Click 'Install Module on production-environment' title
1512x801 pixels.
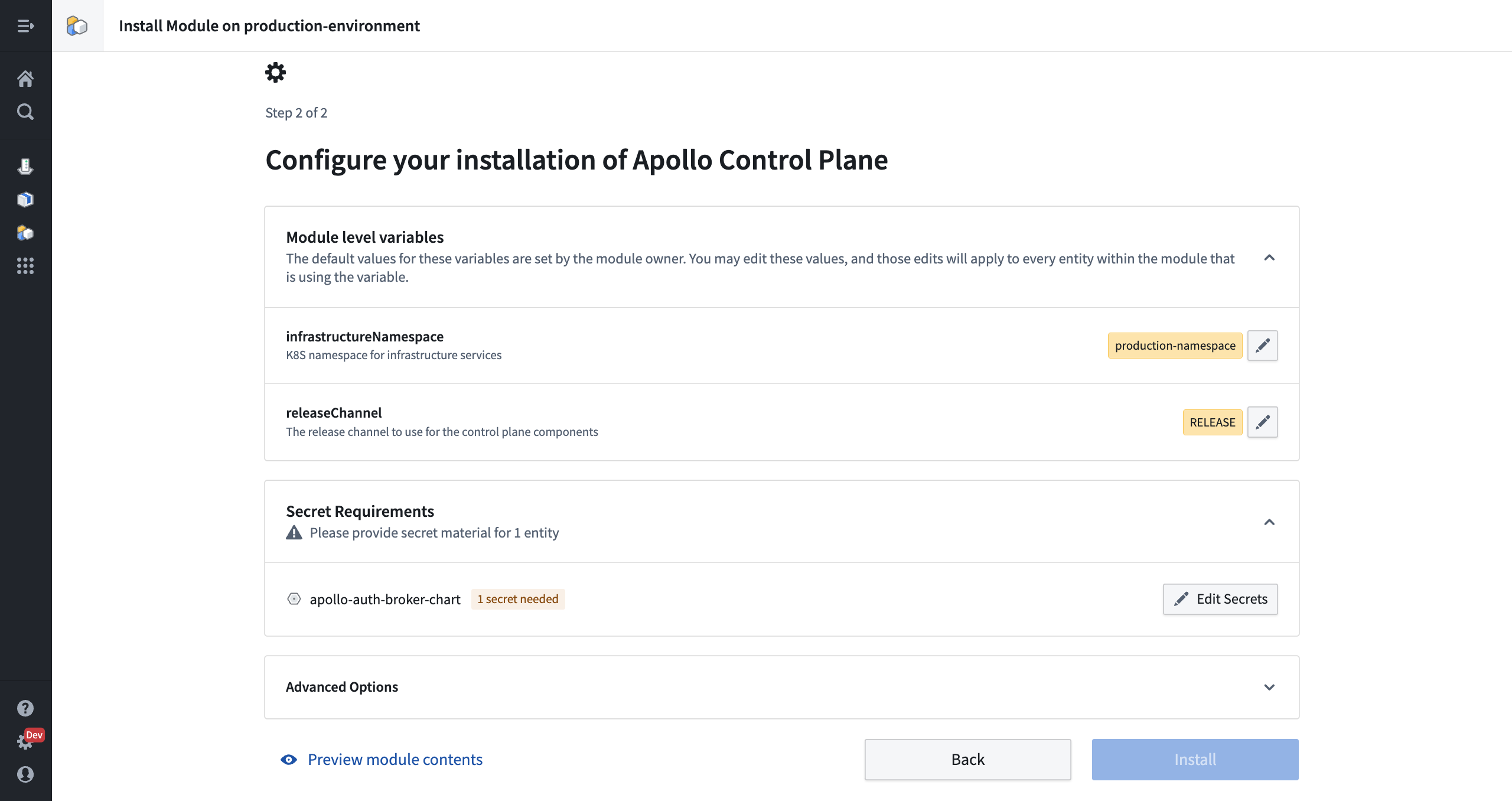pyautogui.click(x=269, y=26)
